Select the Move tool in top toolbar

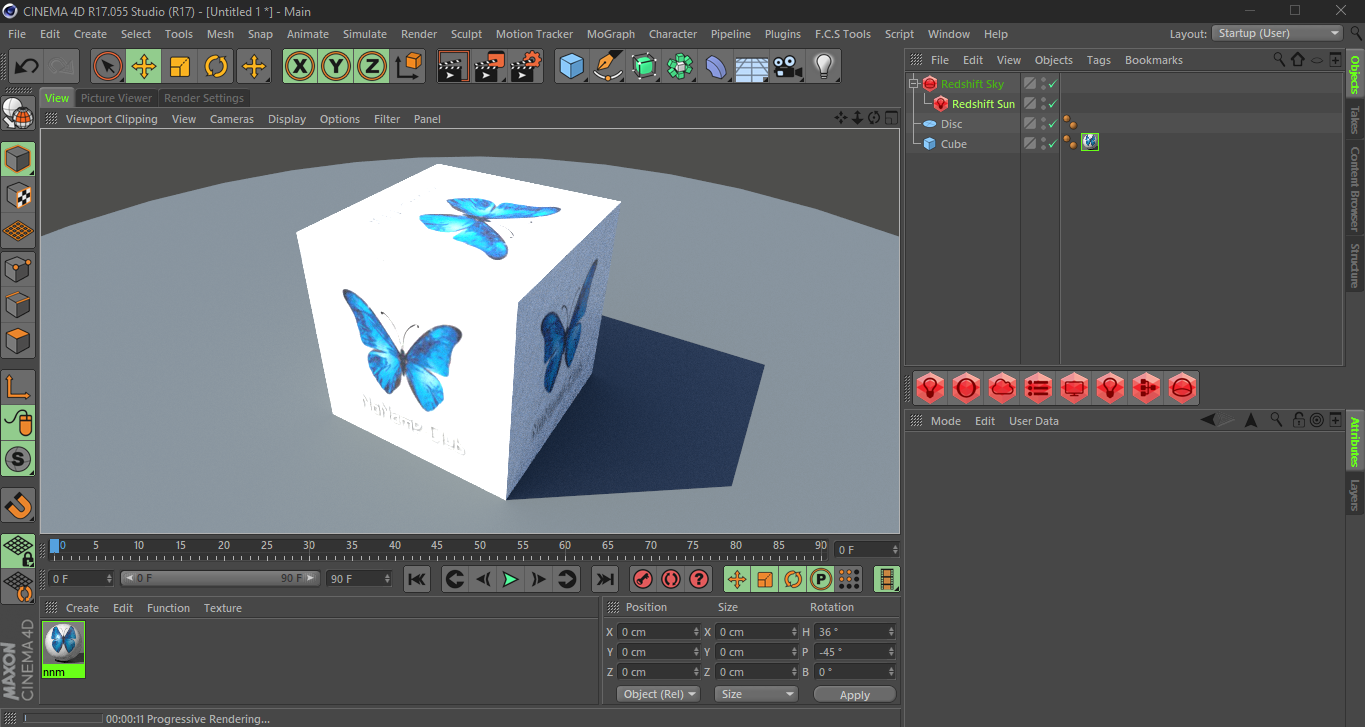point(144,67)
